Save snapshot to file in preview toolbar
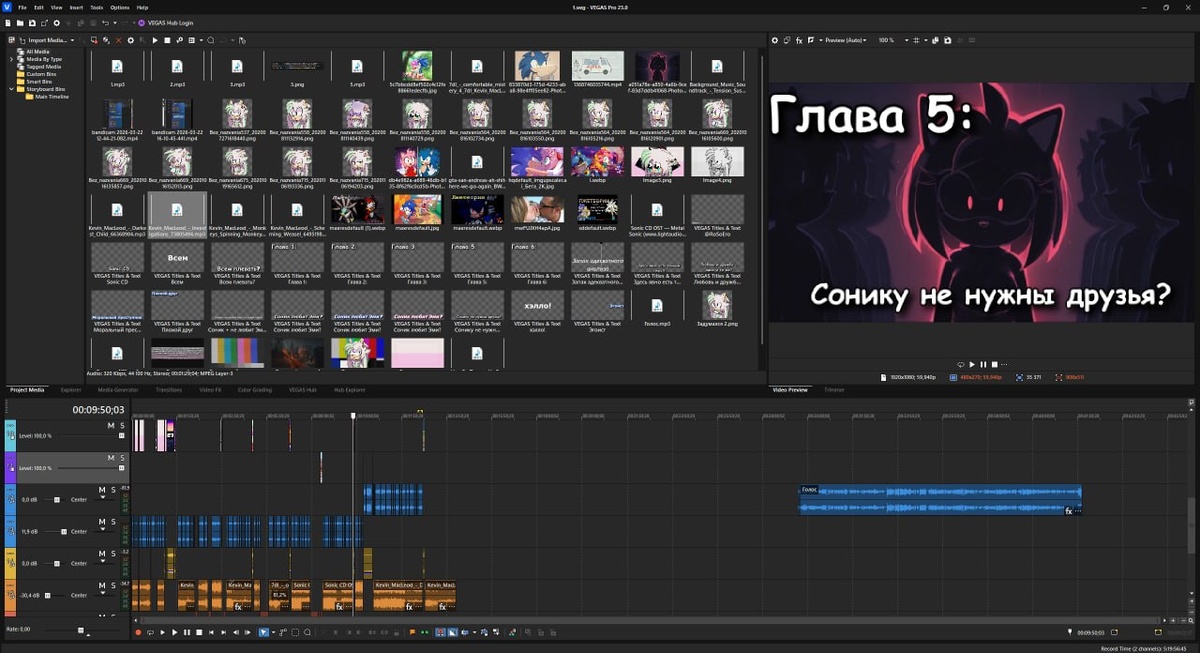The image size is (1200, 653). coord(947,40)
